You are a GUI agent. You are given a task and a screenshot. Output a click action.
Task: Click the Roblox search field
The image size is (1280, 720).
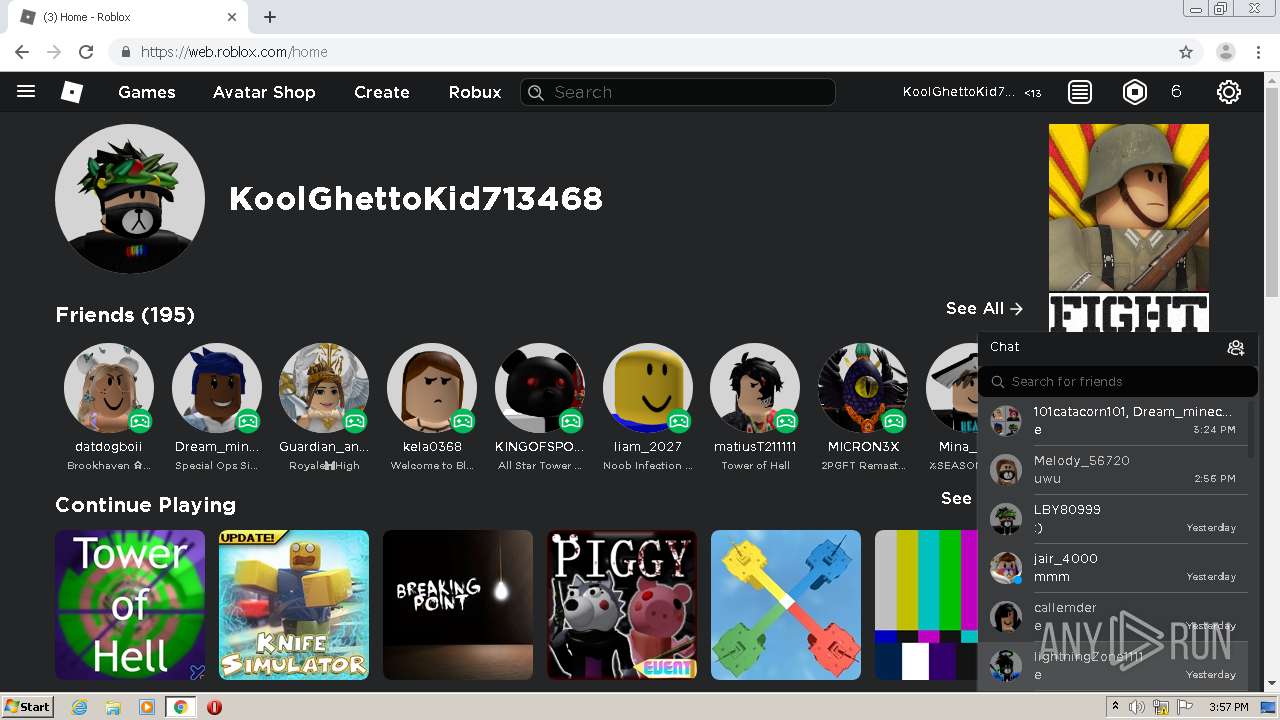(678, 92)
